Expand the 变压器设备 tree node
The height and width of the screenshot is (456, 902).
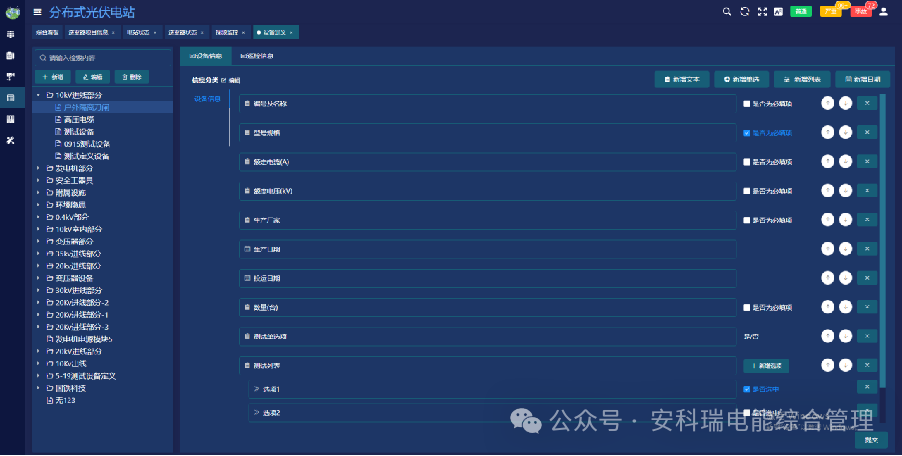39,278
